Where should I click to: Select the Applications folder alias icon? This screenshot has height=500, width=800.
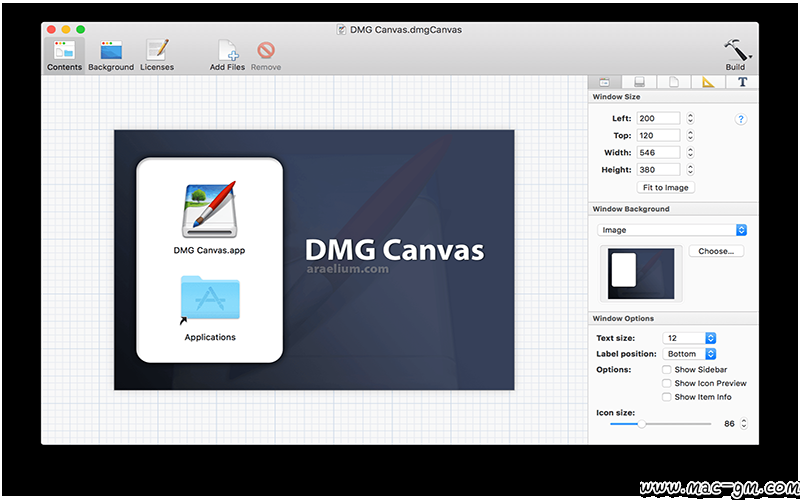(x=209, y=299)
